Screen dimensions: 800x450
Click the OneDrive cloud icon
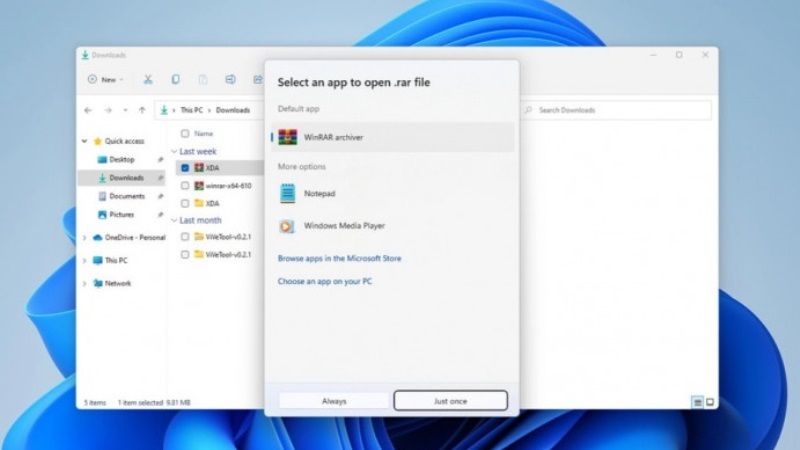click(97, 238)
